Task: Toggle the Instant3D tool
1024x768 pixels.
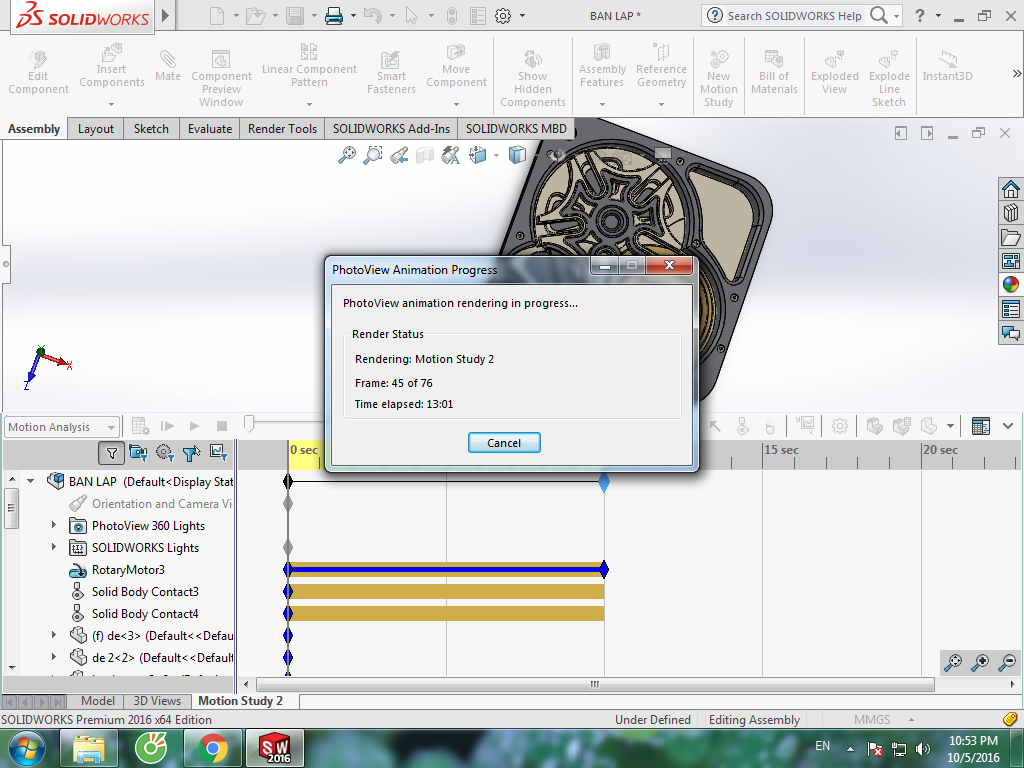Action: [947, 66]
